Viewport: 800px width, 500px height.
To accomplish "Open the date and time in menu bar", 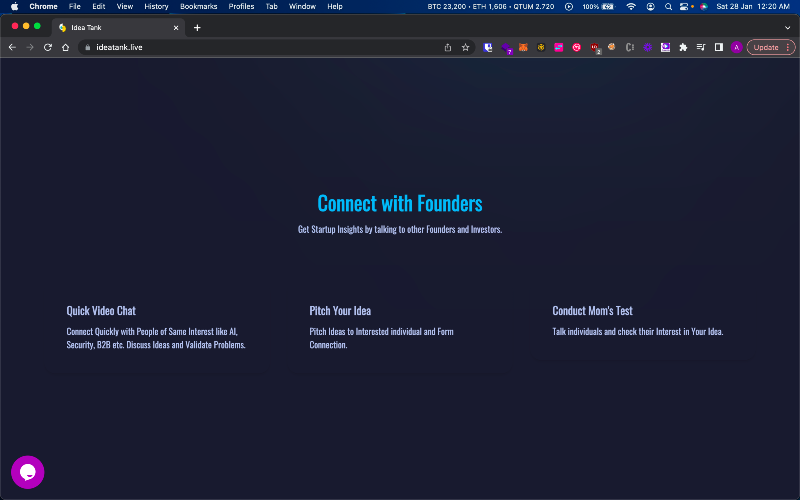I will pyautogui.click(x=753, y=7).
